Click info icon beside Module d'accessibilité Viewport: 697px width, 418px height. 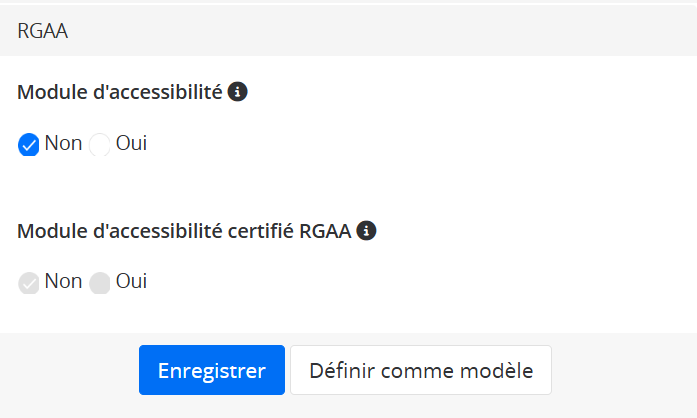pyautogui.click(x=237, y=92)
